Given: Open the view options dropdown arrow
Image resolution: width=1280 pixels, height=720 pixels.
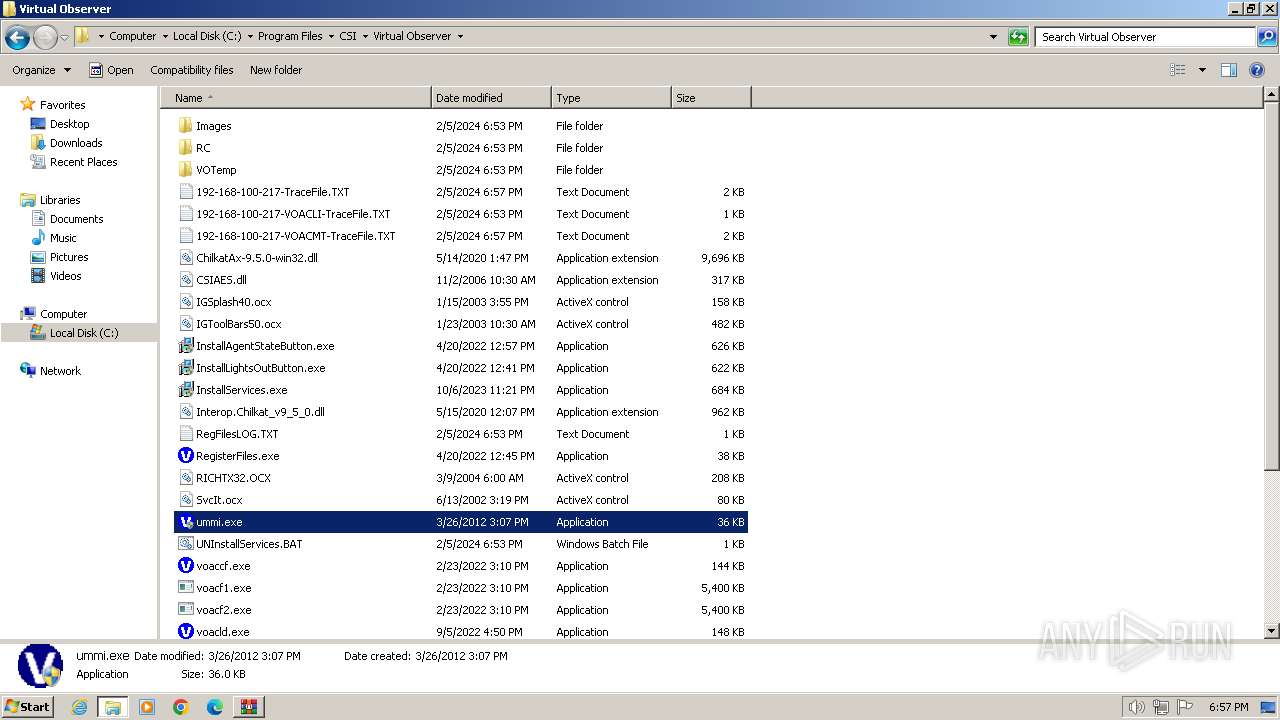Looking at the screenshot, I should [1202, 70].
